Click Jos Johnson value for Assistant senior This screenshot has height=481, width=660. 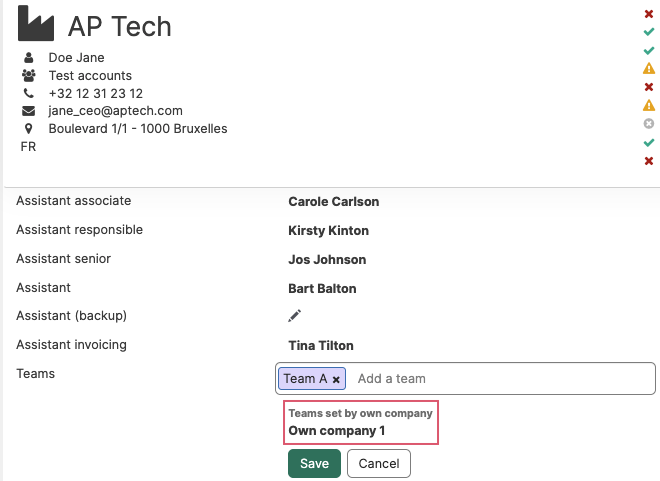[327, 260]
